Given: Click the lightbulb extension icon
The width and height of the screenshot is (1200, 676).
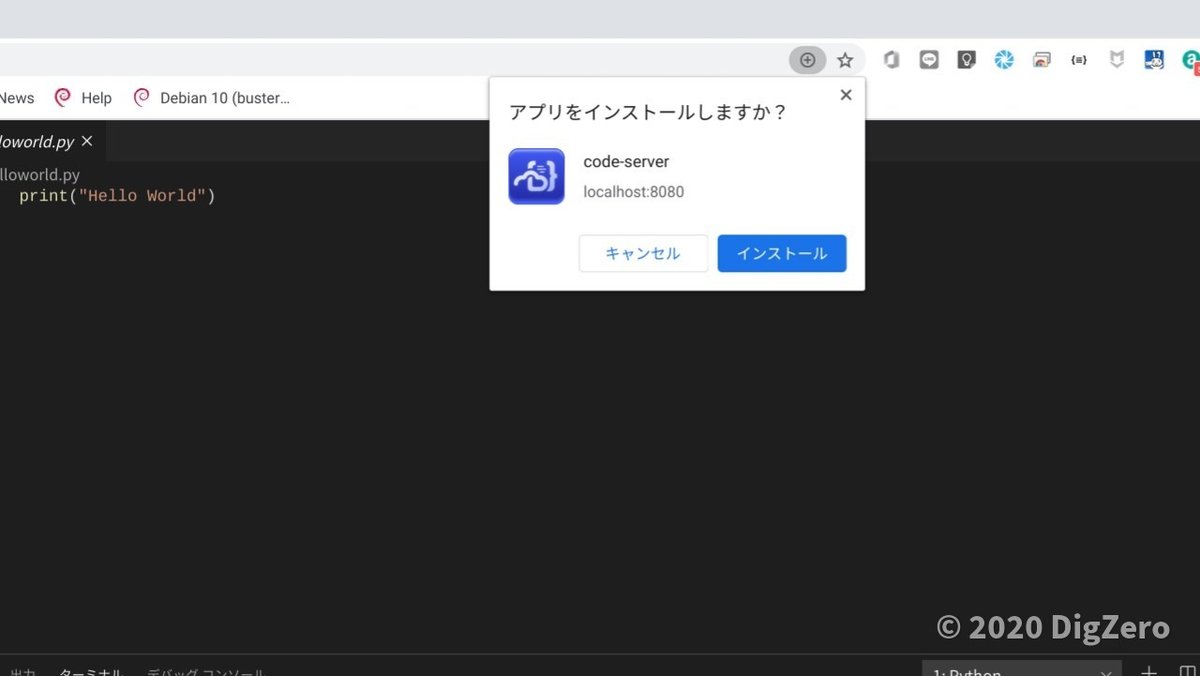Looking at the screenshot, I should 966,60.
